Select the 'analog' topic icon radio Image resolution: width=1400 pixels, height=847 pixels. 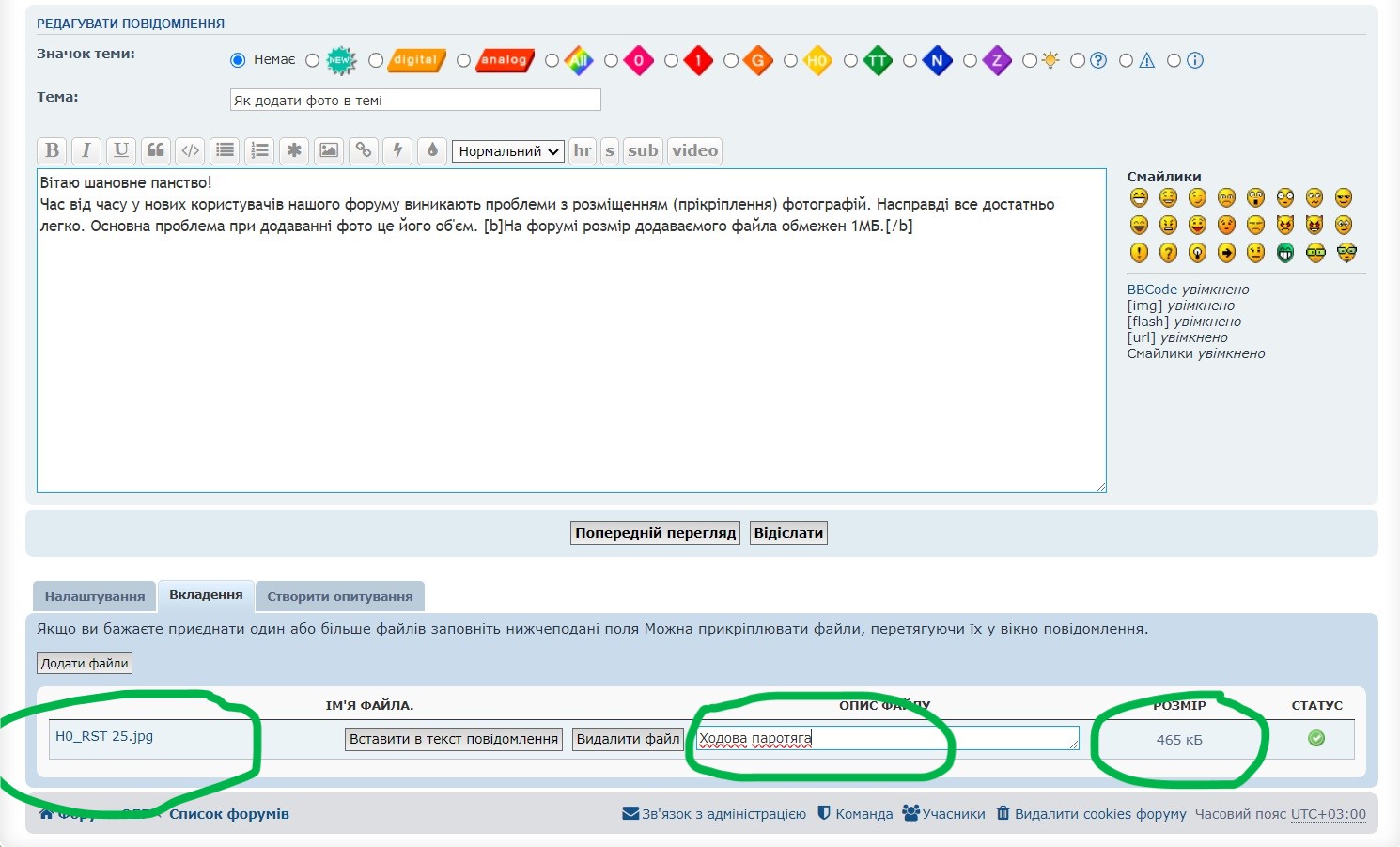463,60
